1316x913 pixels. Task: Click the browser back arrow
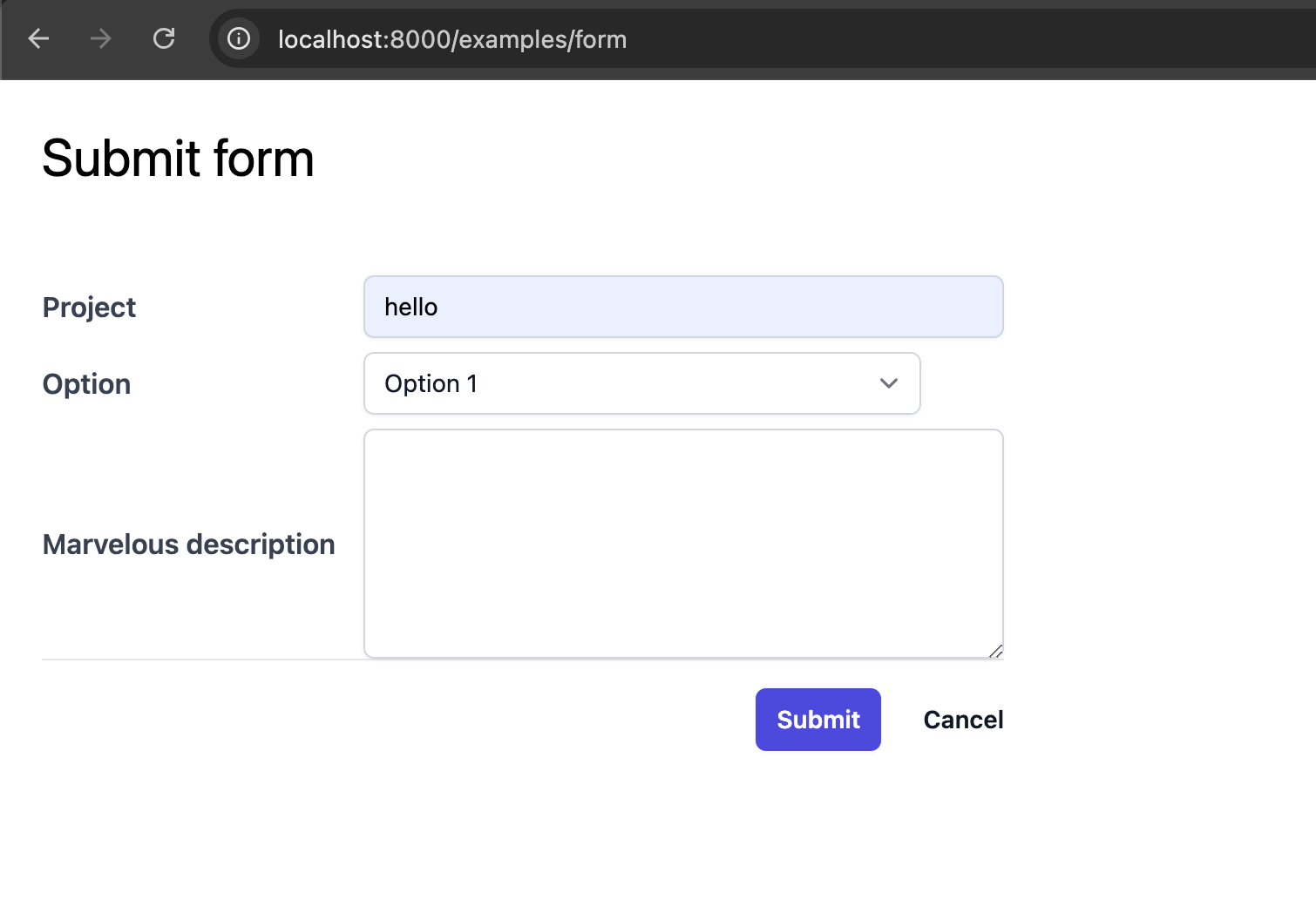click(38, 38)
